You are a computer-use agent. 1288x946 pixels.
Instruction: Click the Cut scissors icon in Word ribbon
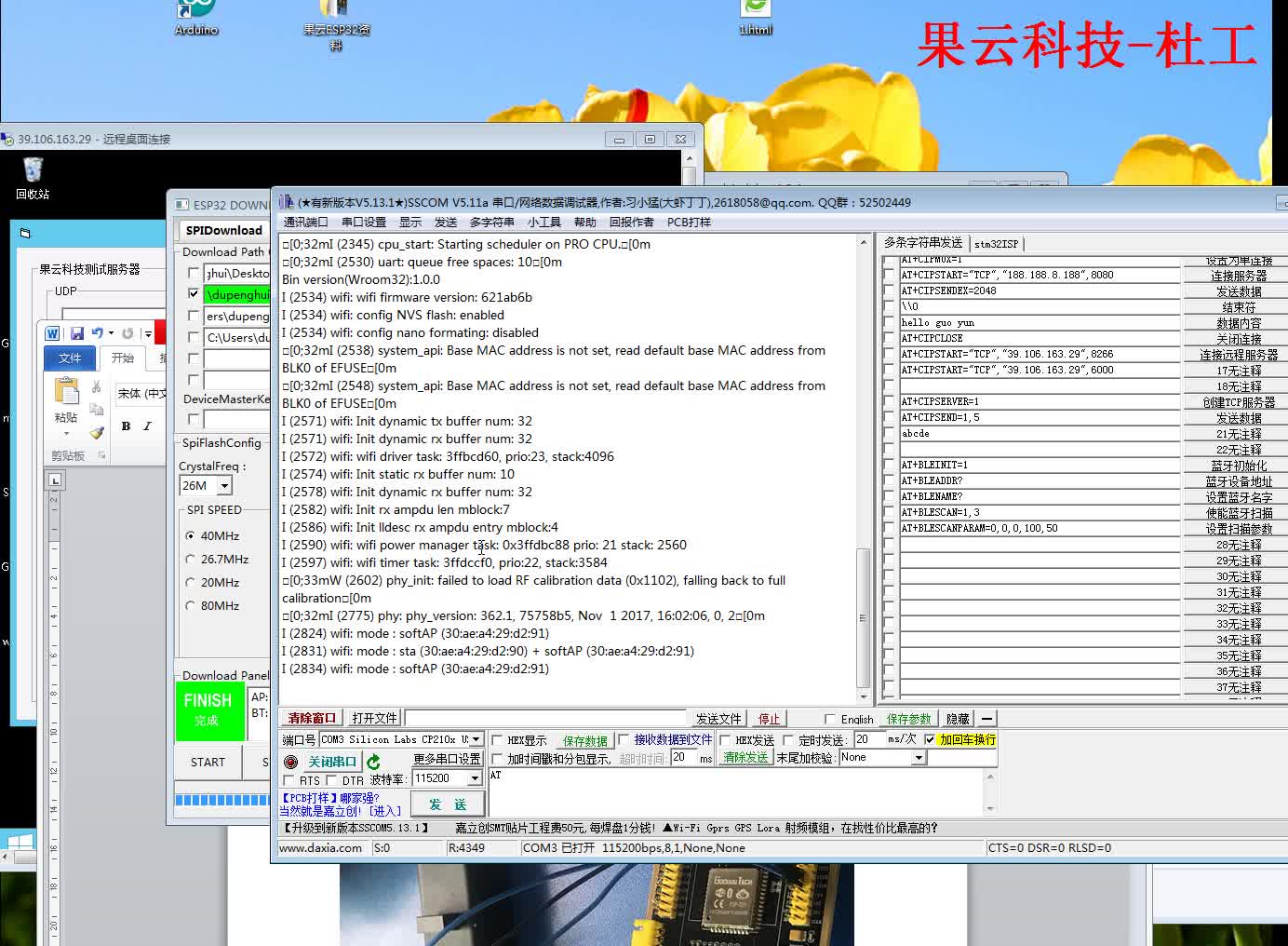96,387
